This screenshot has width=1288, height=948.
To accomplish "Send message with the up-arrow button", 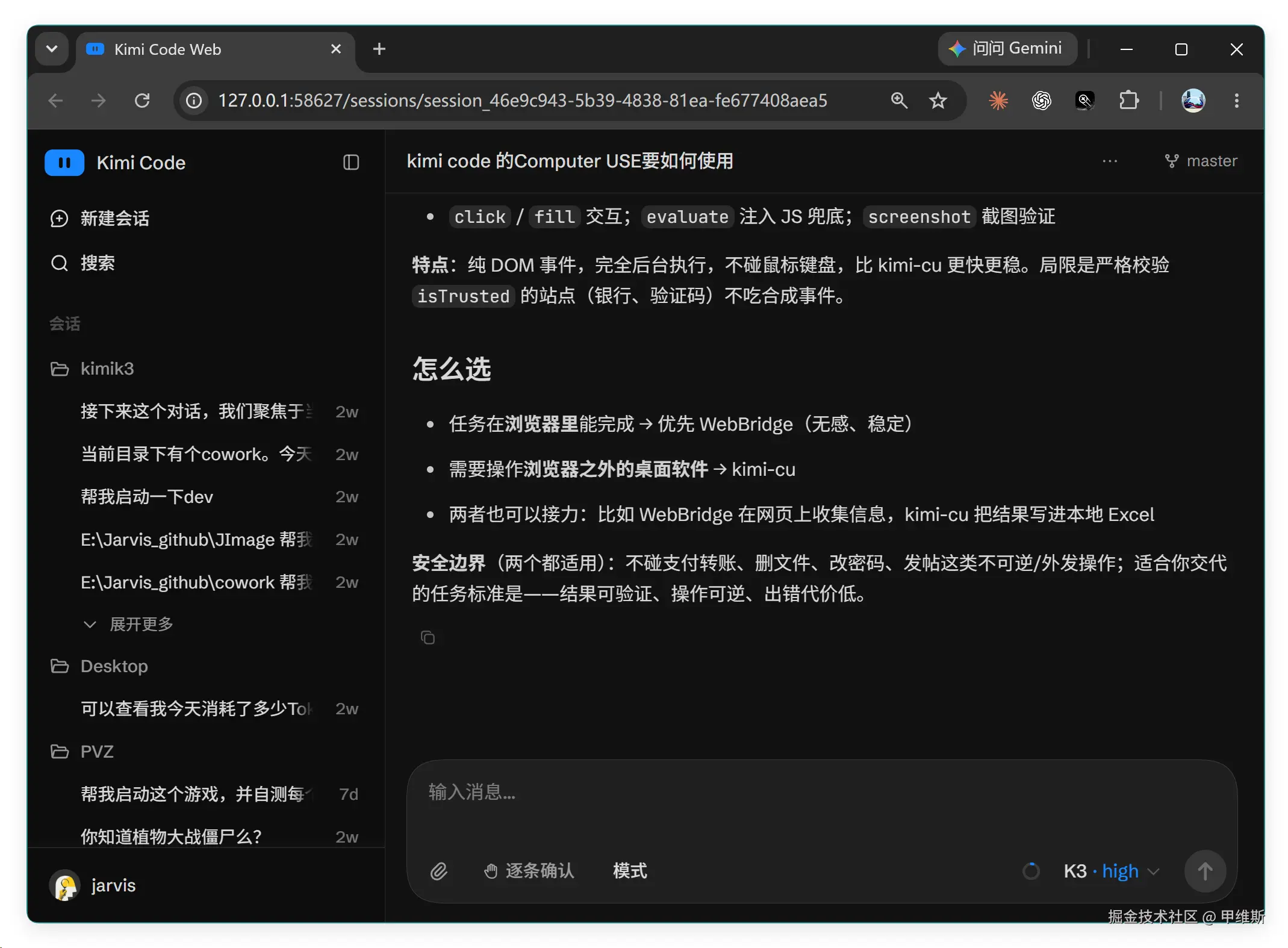I will pyautogui.click(x=1205, y=871).
